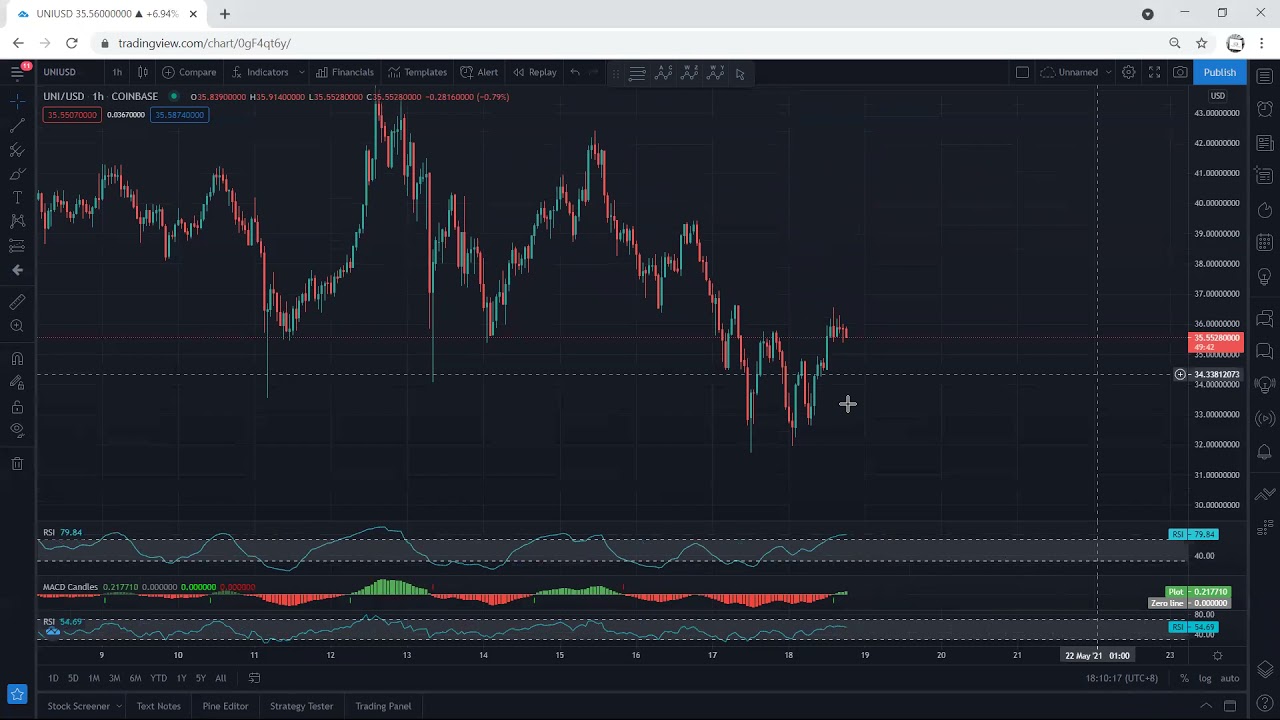Viewport: 1280px width, 720px height.
Task: Open the Pine Editor tab
Action: [225, 706]
